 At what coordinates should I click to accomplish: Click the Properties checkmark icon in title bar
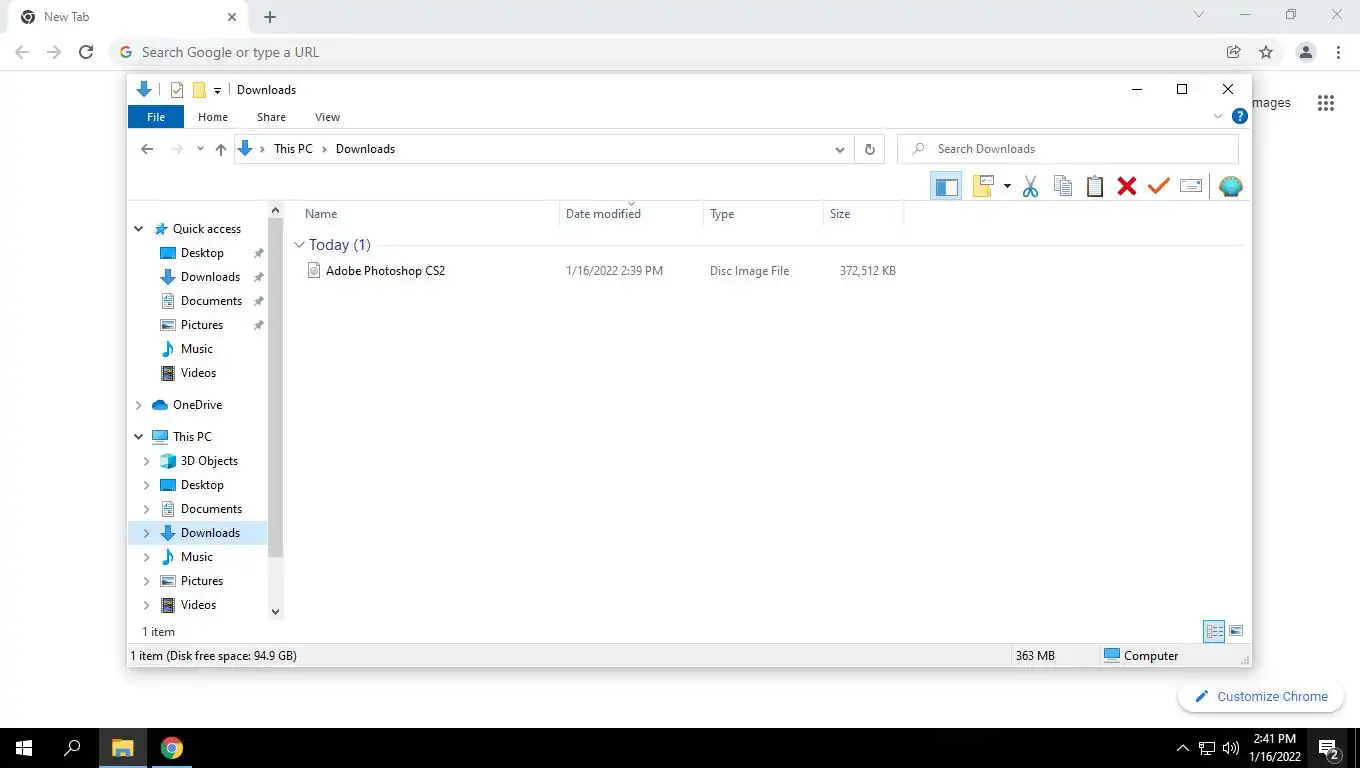[x=177, y=90]
